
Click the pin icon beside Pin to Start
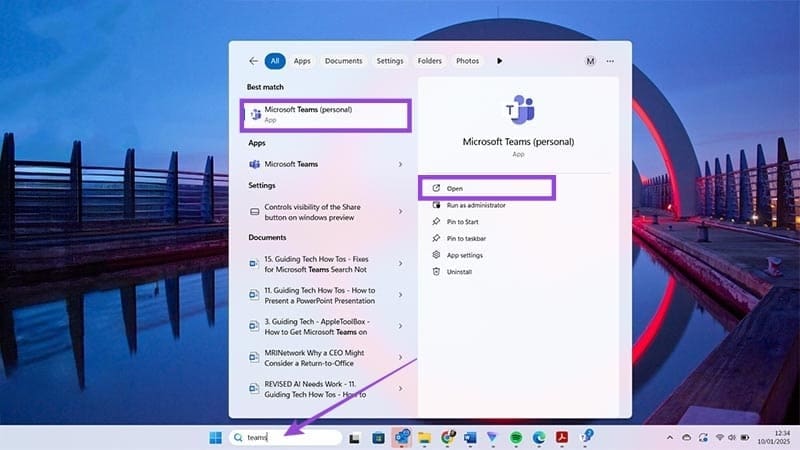(x=436, y=221)
